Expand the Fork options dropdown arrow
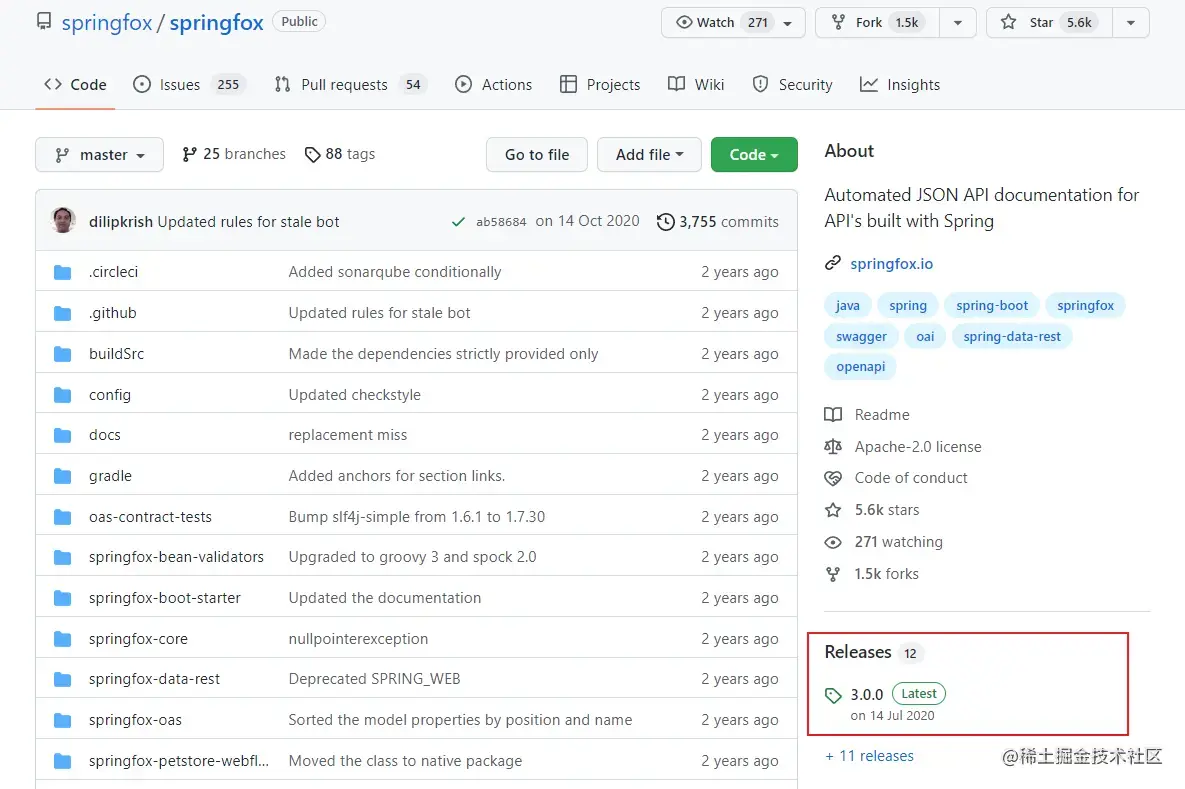The width and height of the screenshot is (1185, 789). (x=958, y=23)
